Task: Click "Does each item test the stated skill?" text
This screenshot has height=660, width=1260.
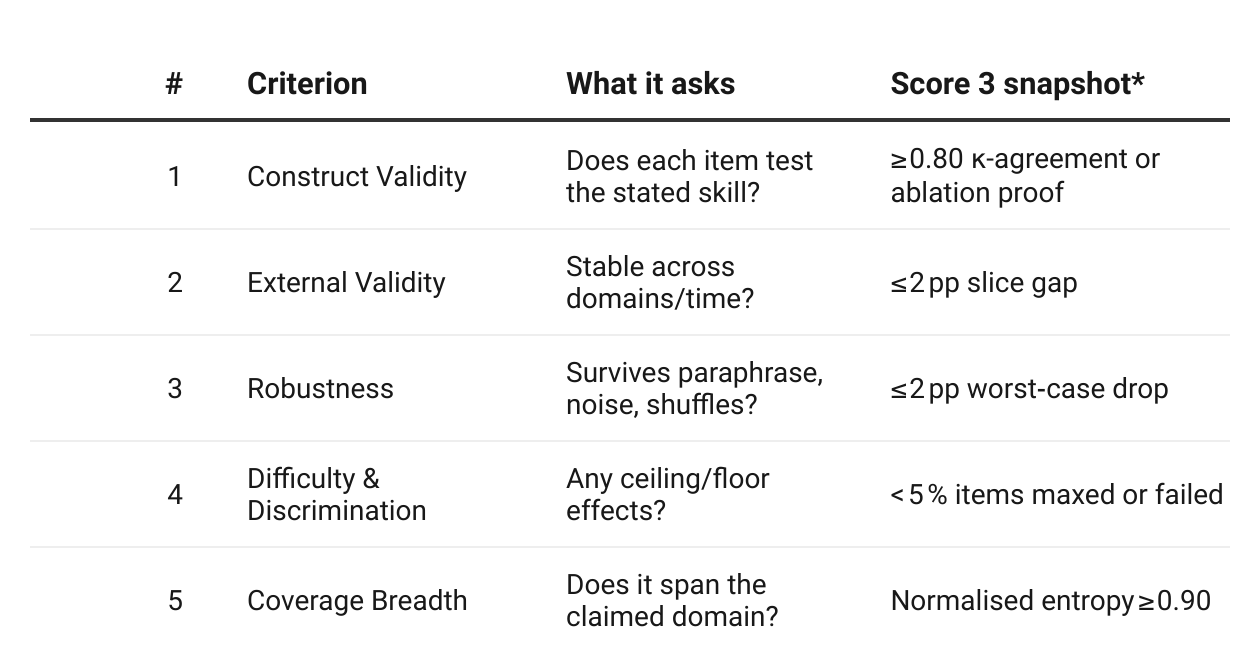Action: point(689,177)
